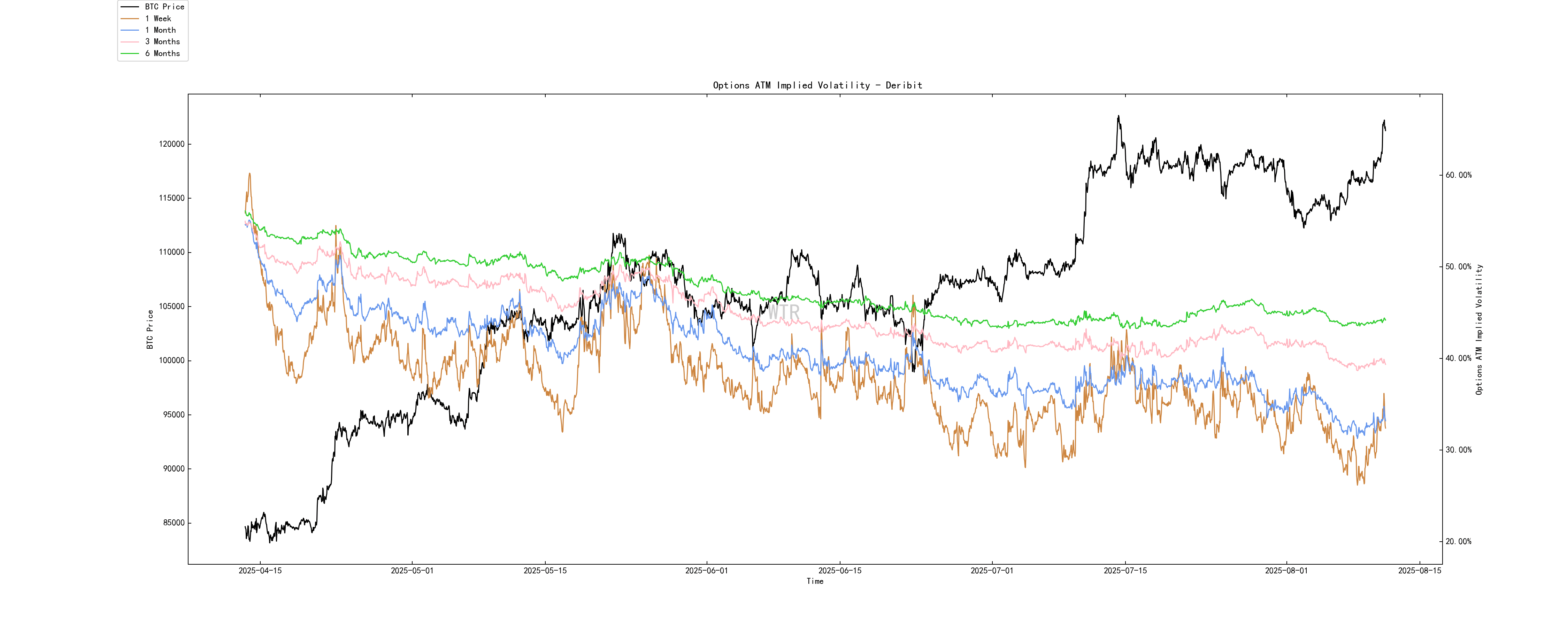Select the '6 Months' legend label
The height and width of the screenshot is (627, 1568).
click(x=162, y=54)
